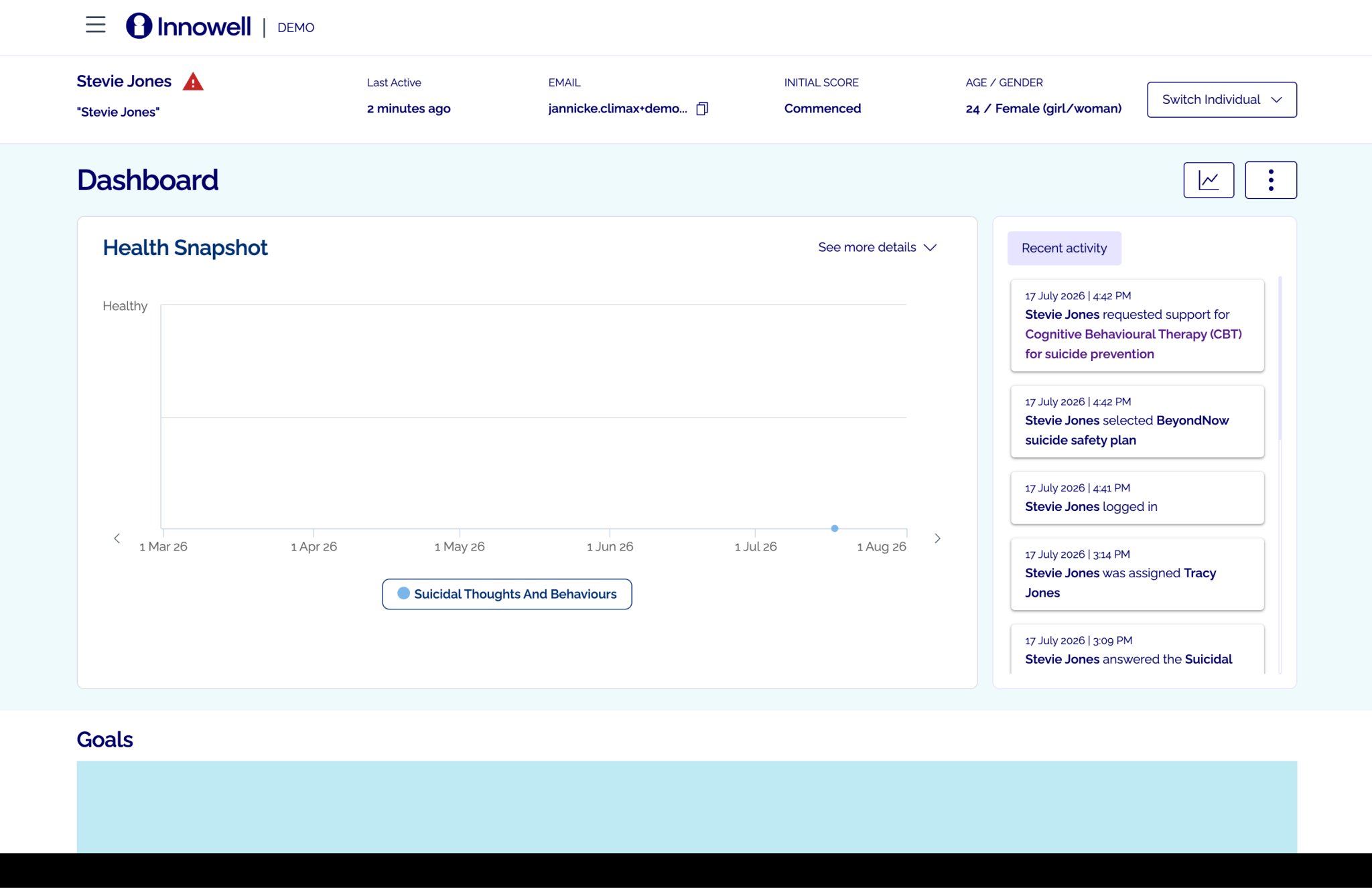Click the truncated jannicke.climax+demo email text
Viewport: 1372px width, 888px height.
point(618,108)
